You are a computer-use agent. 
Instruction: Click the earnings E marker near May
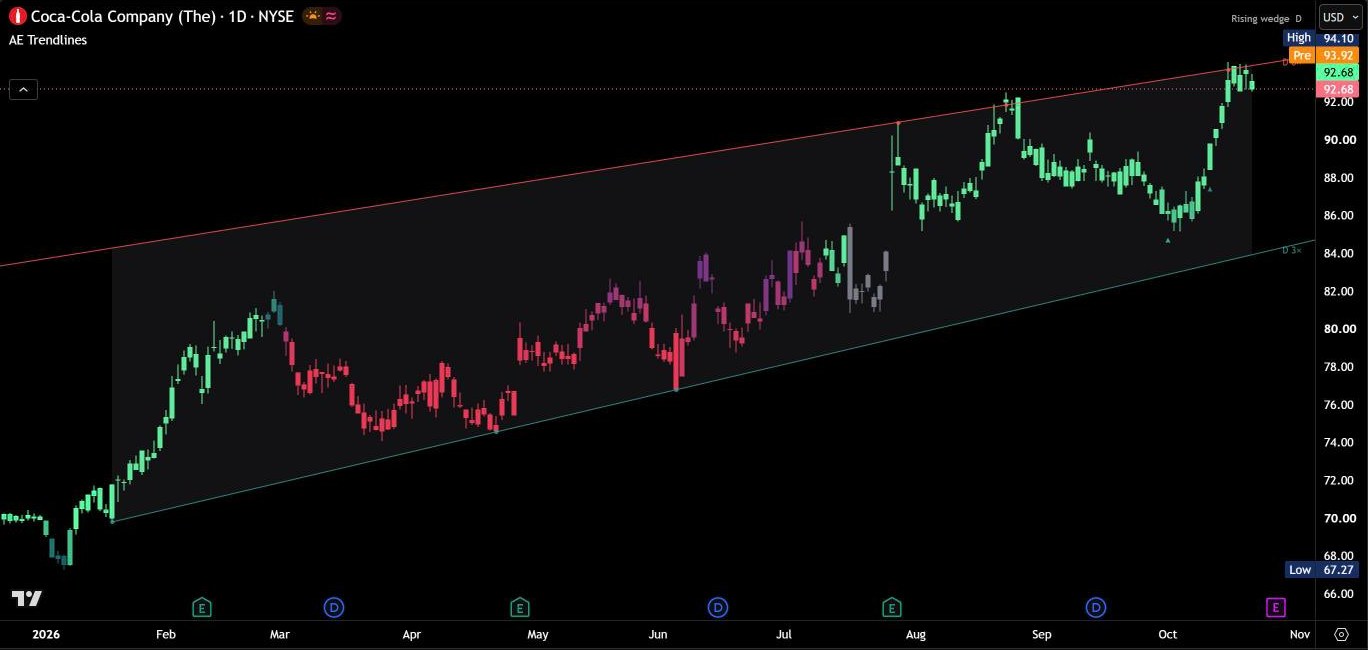[519, 607]
